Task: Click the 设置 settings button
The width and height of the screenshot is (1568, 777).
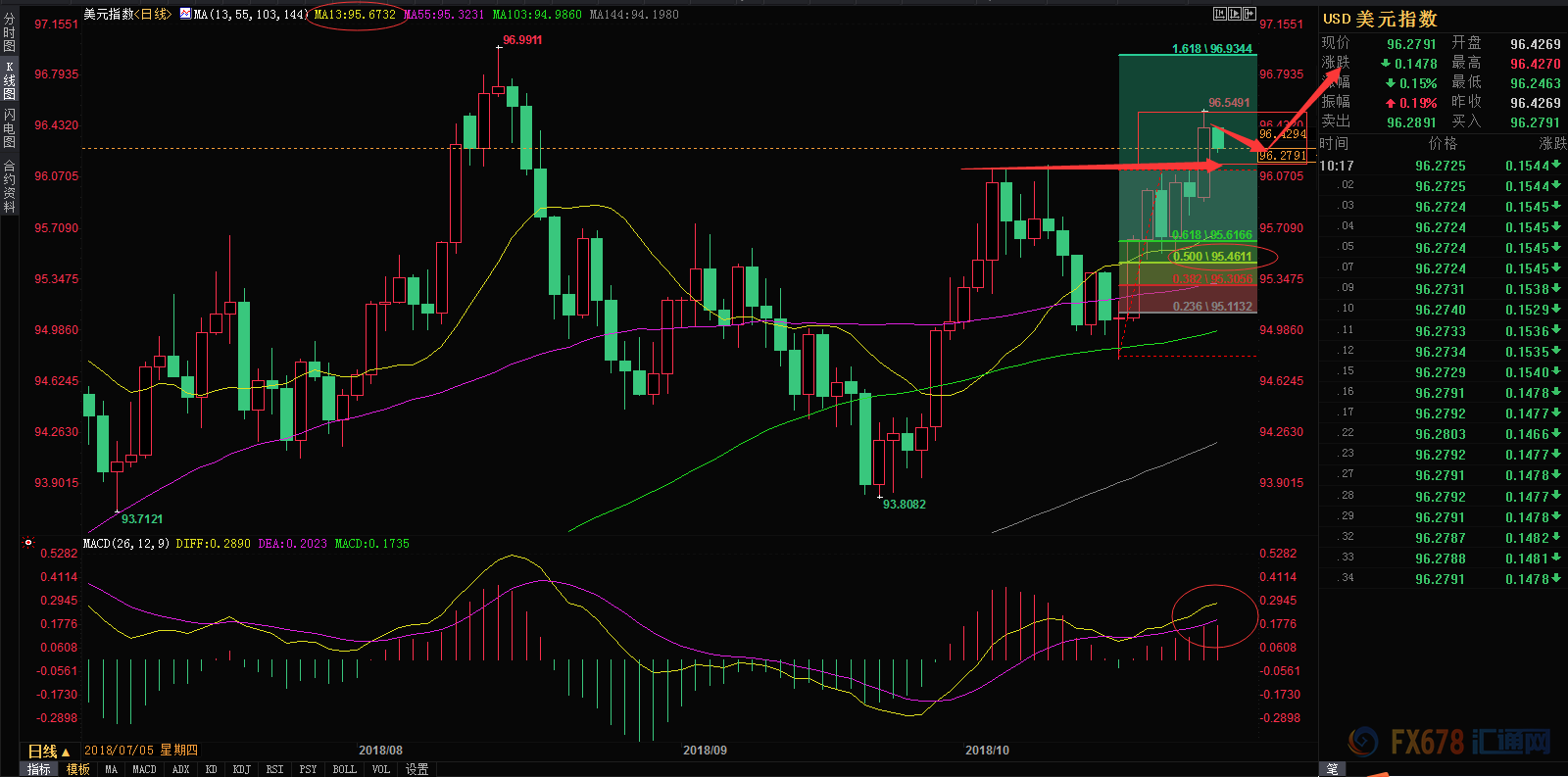Action: (417, 769)
